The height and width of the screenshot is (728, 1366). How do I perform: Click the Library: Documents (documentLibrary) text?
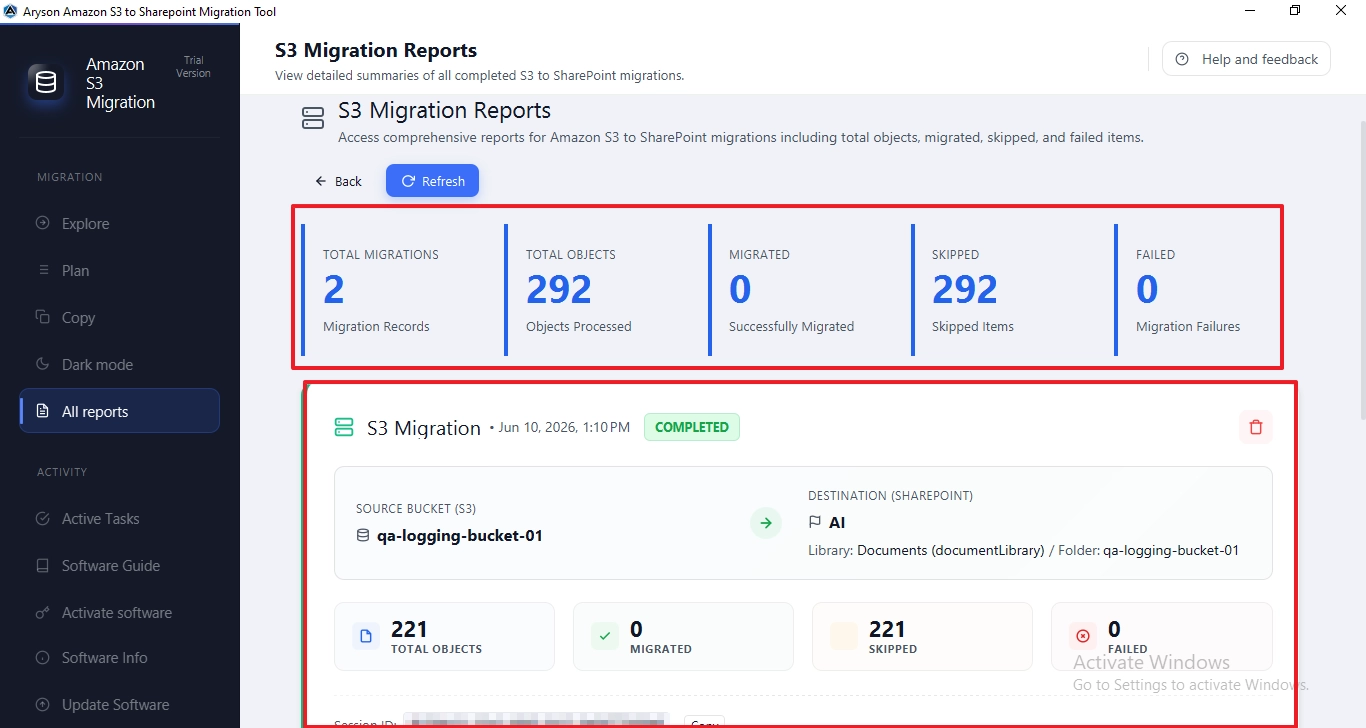[926, 550]
